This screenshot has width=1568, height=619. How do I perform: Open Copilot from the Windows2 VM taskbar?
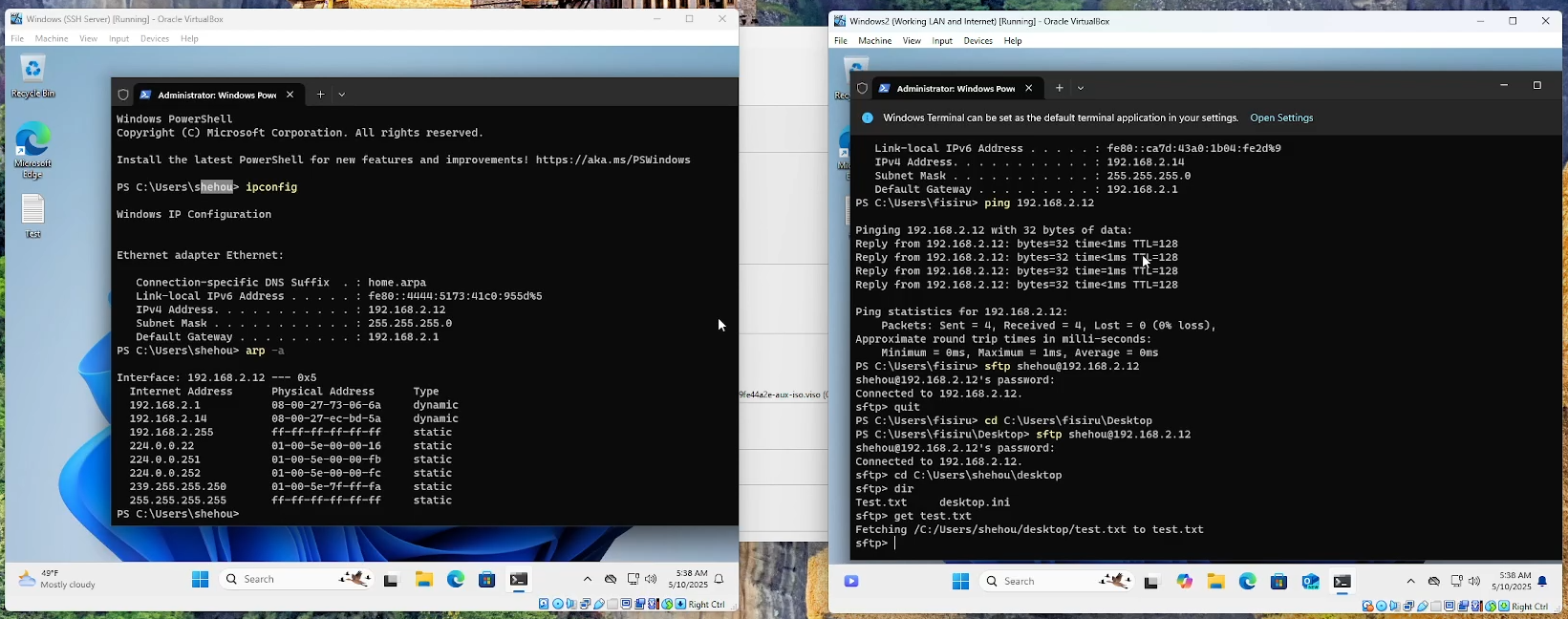[x=1185, y=582]
